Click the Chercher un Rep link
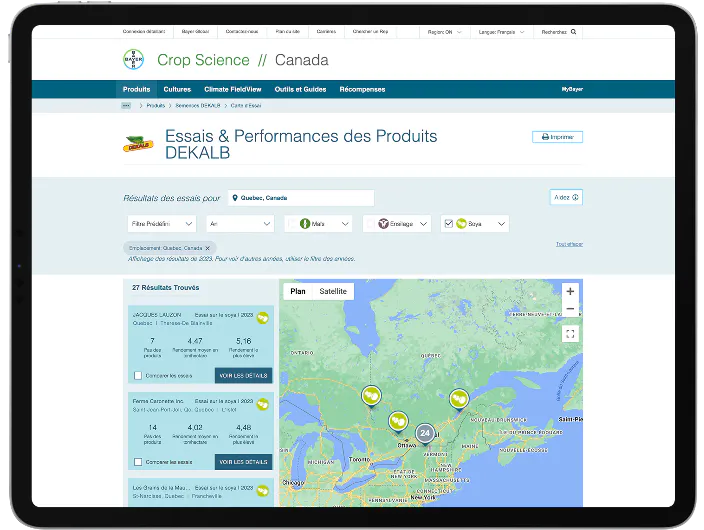The width and height of the screenshot is (704, 530). (x=370, y=31)
